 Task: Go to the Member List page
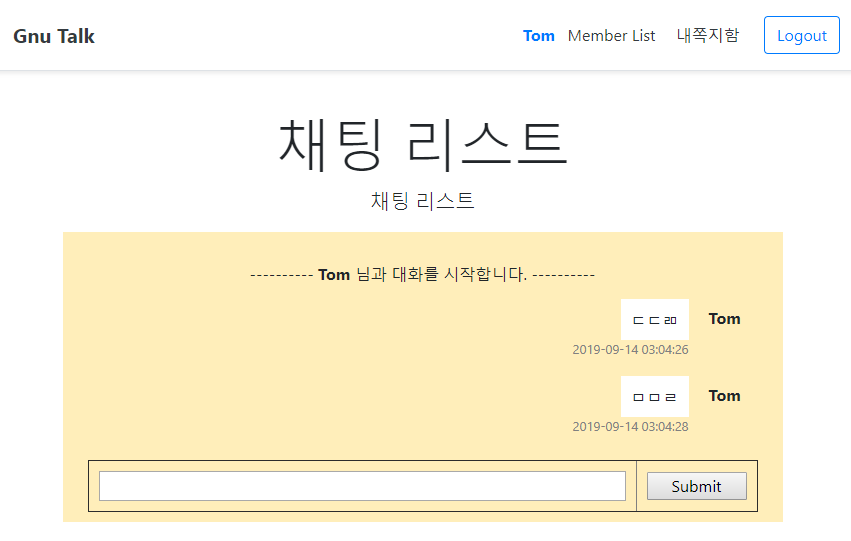pyautogui.click(x=611, y=36)
